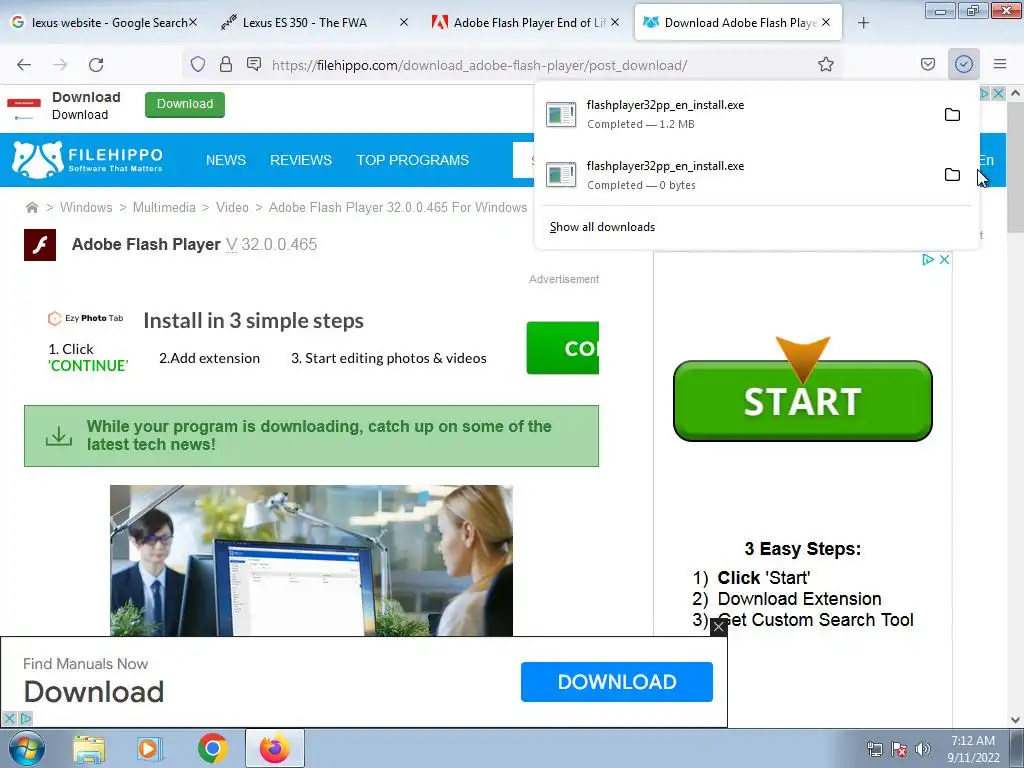
Task: Click the green 'While your program is downloading' banner
Action: (312, 436)
